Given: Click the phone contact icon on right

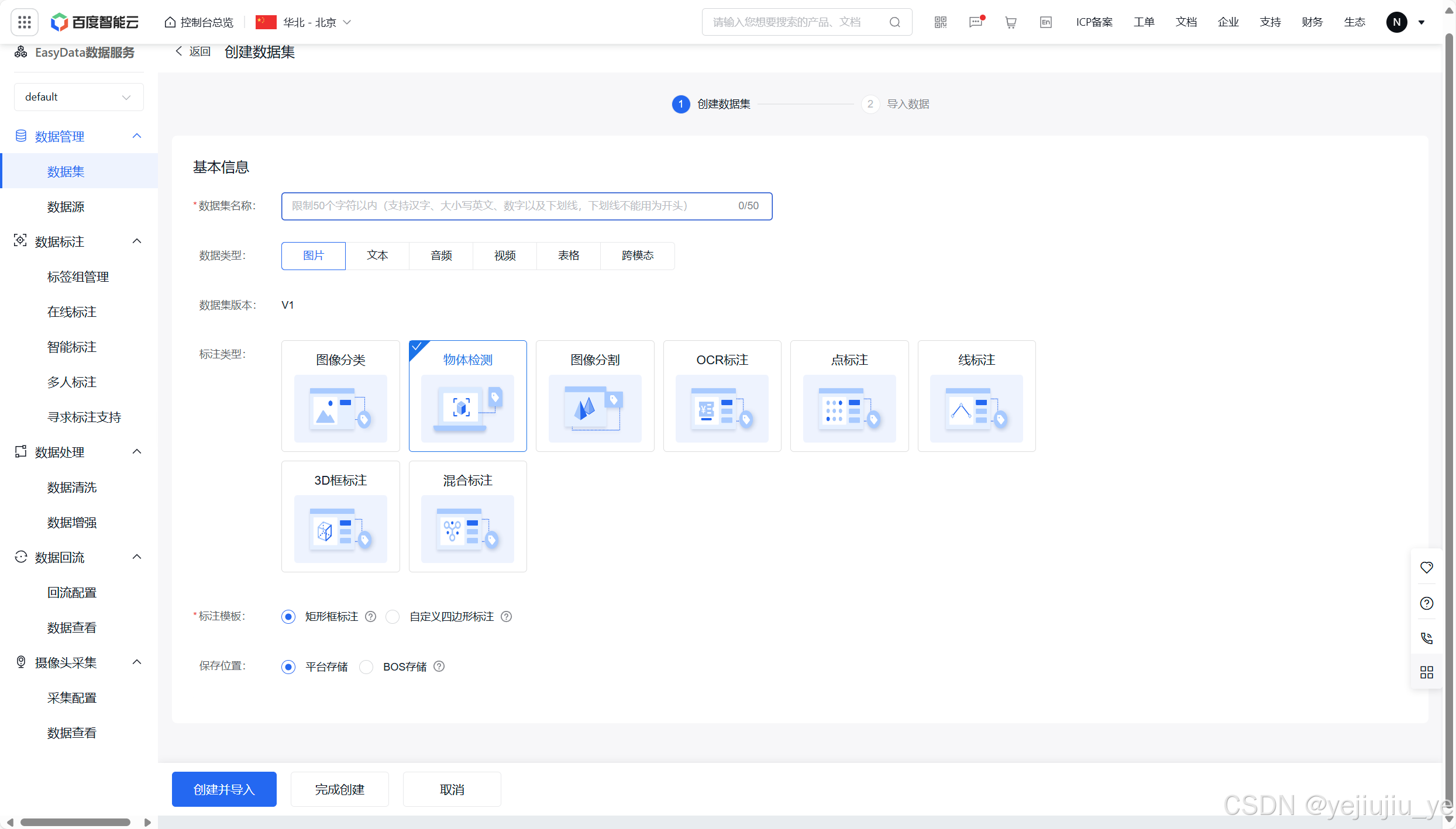Looking at the screenshot, I should pos(1426,638).
